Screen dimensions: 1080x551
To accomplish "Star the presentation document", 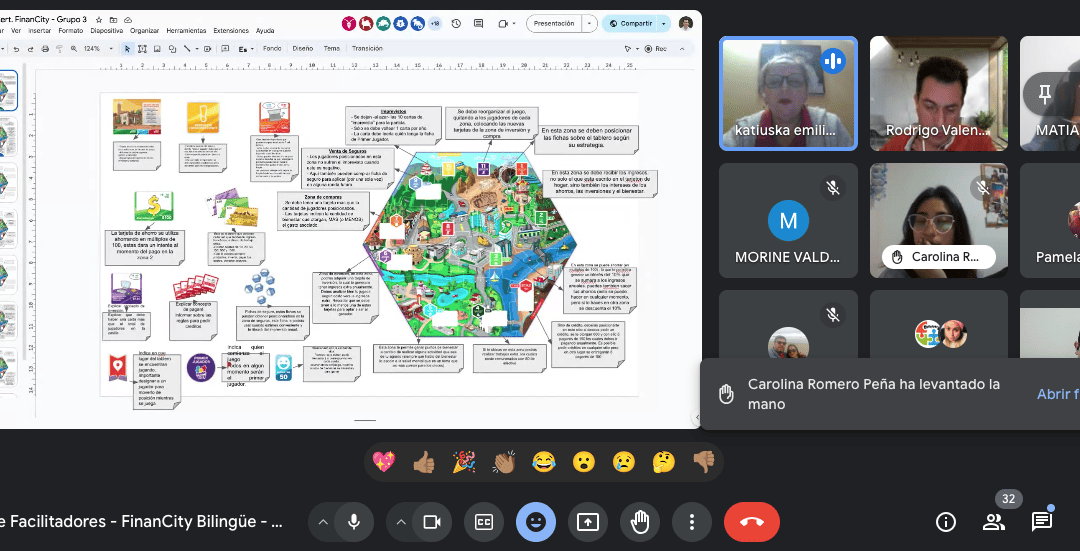I will pyautogui.click(x=99, y=20).
